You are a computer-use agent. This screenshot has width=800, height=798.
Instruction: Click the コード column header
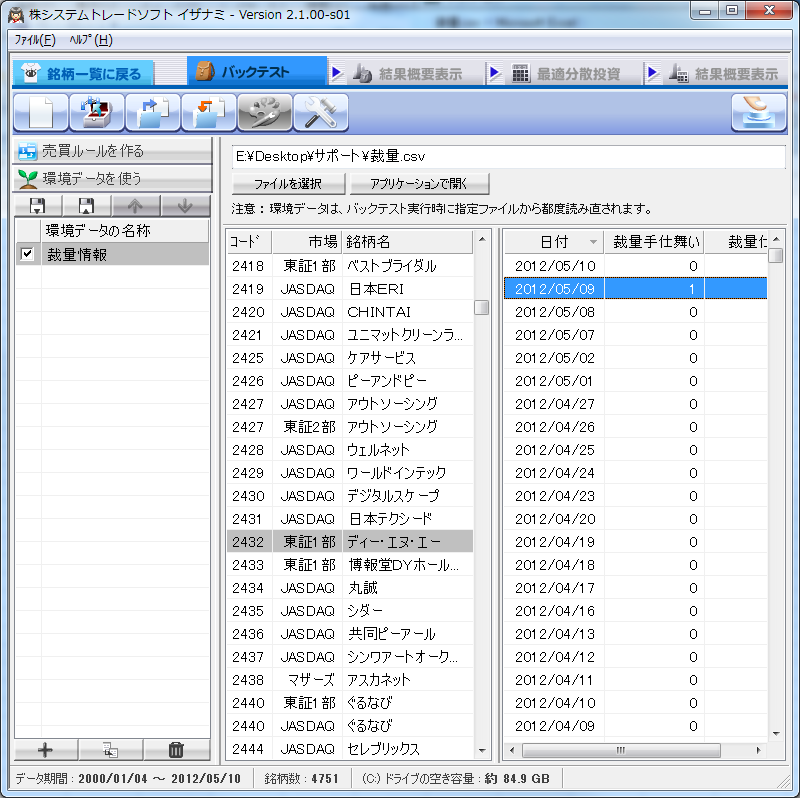tap(249, 241)
